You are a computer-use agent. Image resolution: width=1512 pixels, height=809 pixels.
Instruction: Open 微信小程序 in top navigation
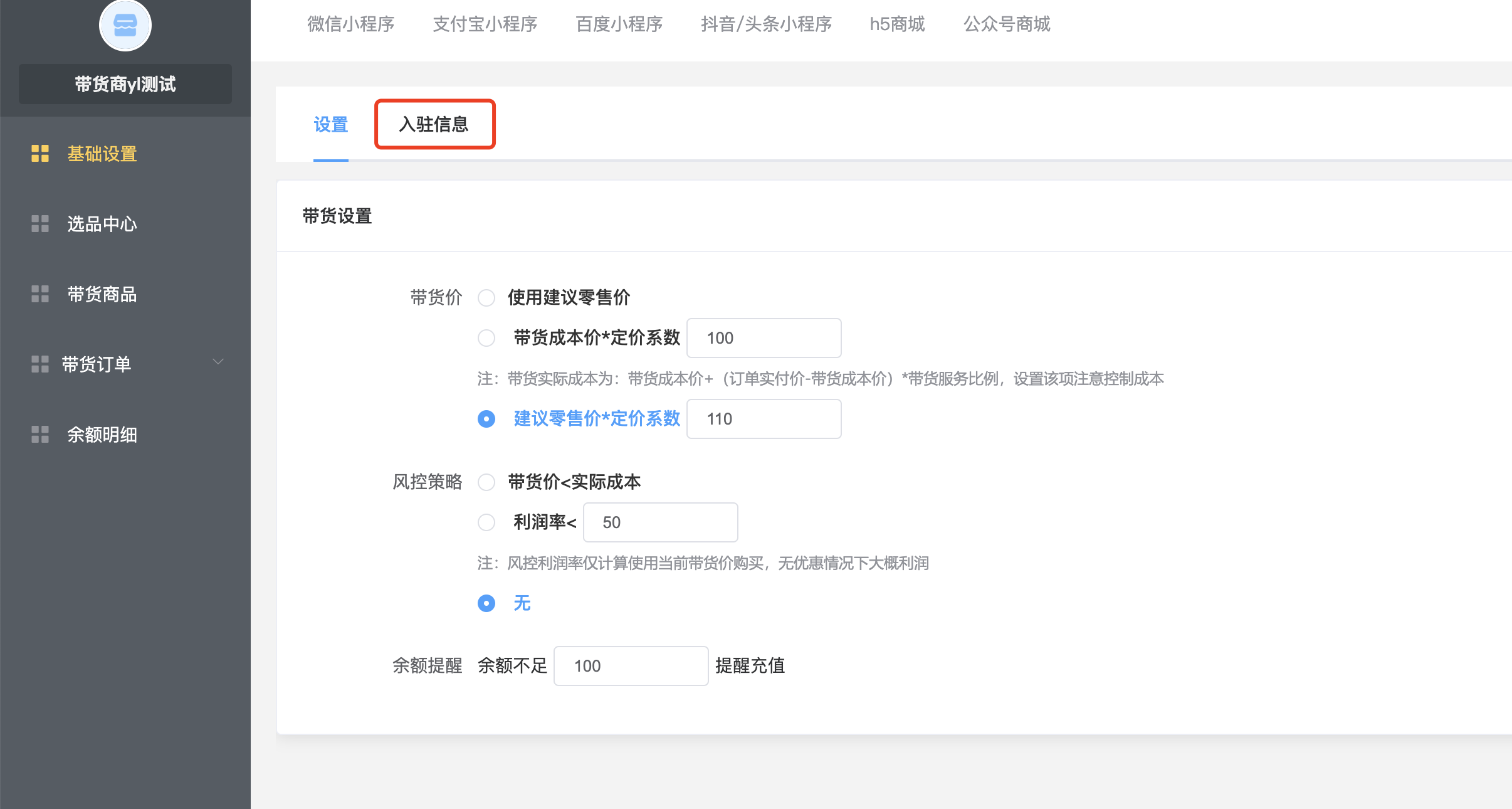pos(350,24)
